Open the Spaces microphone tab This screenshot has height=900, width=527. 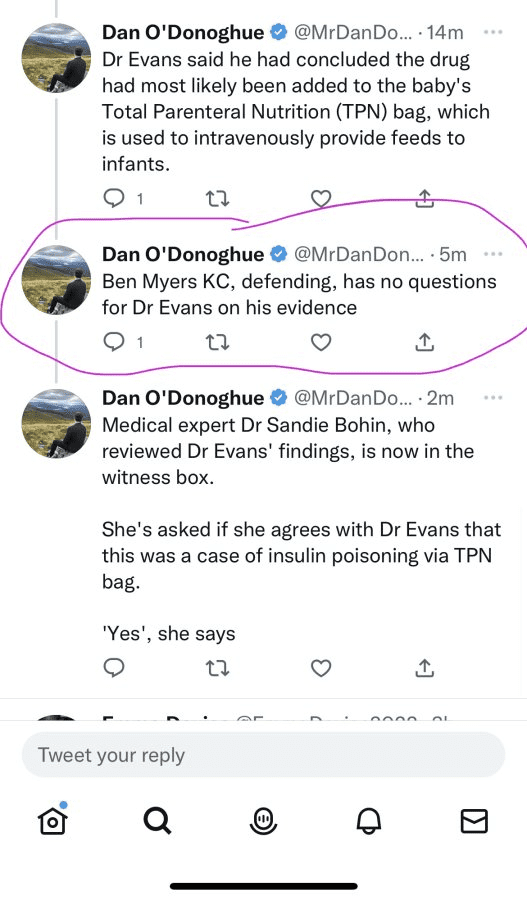pyautogui.click(x=264, y=821)
